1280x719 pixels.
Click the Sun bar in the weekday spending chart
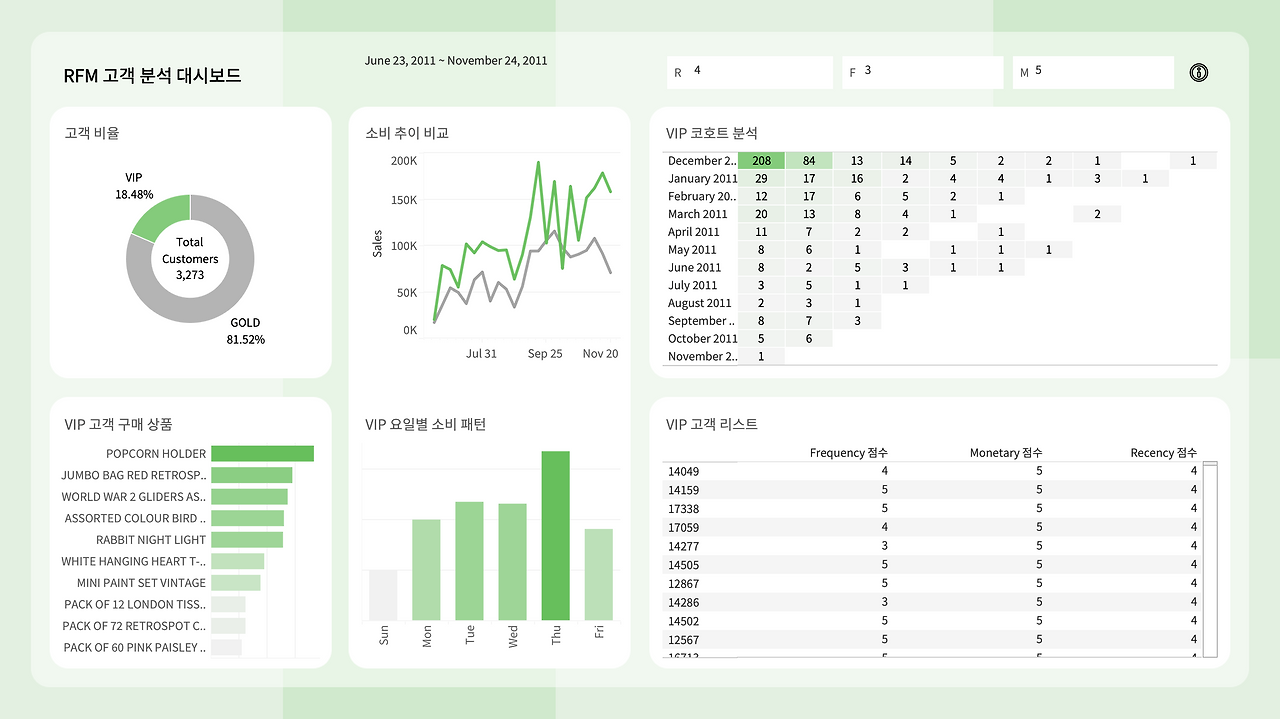[382, 595]
